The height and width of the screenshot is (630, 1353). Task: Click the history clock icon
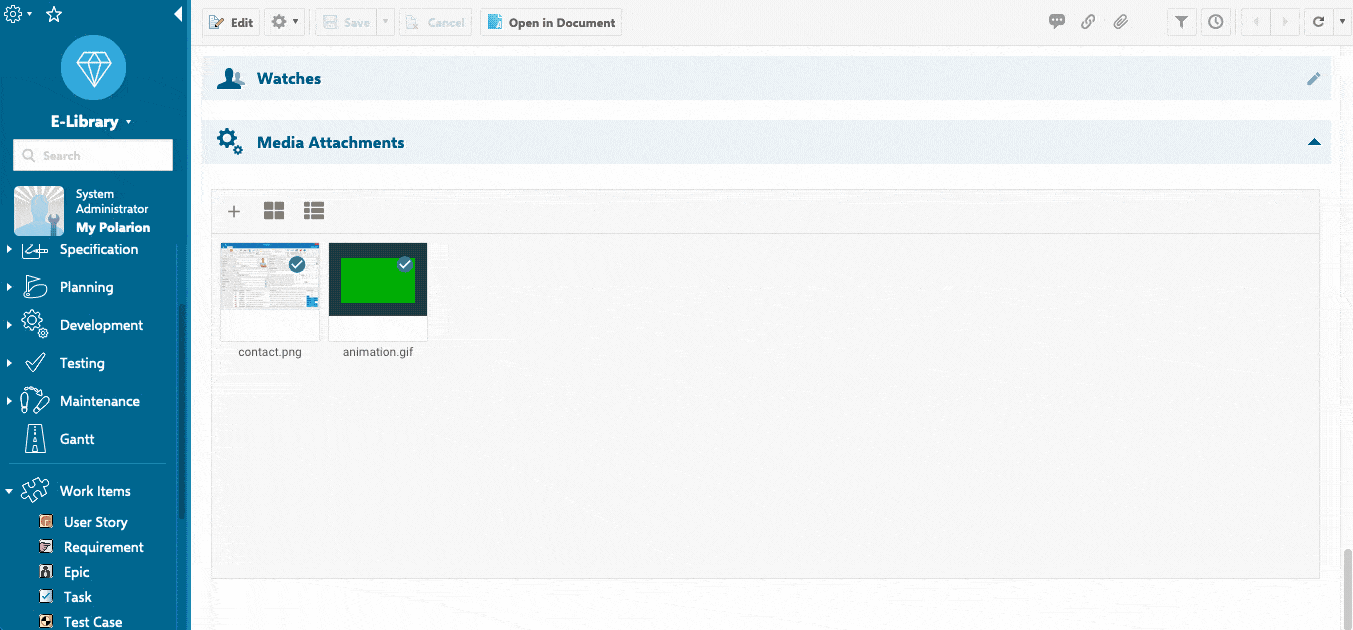coord(1215,22)
